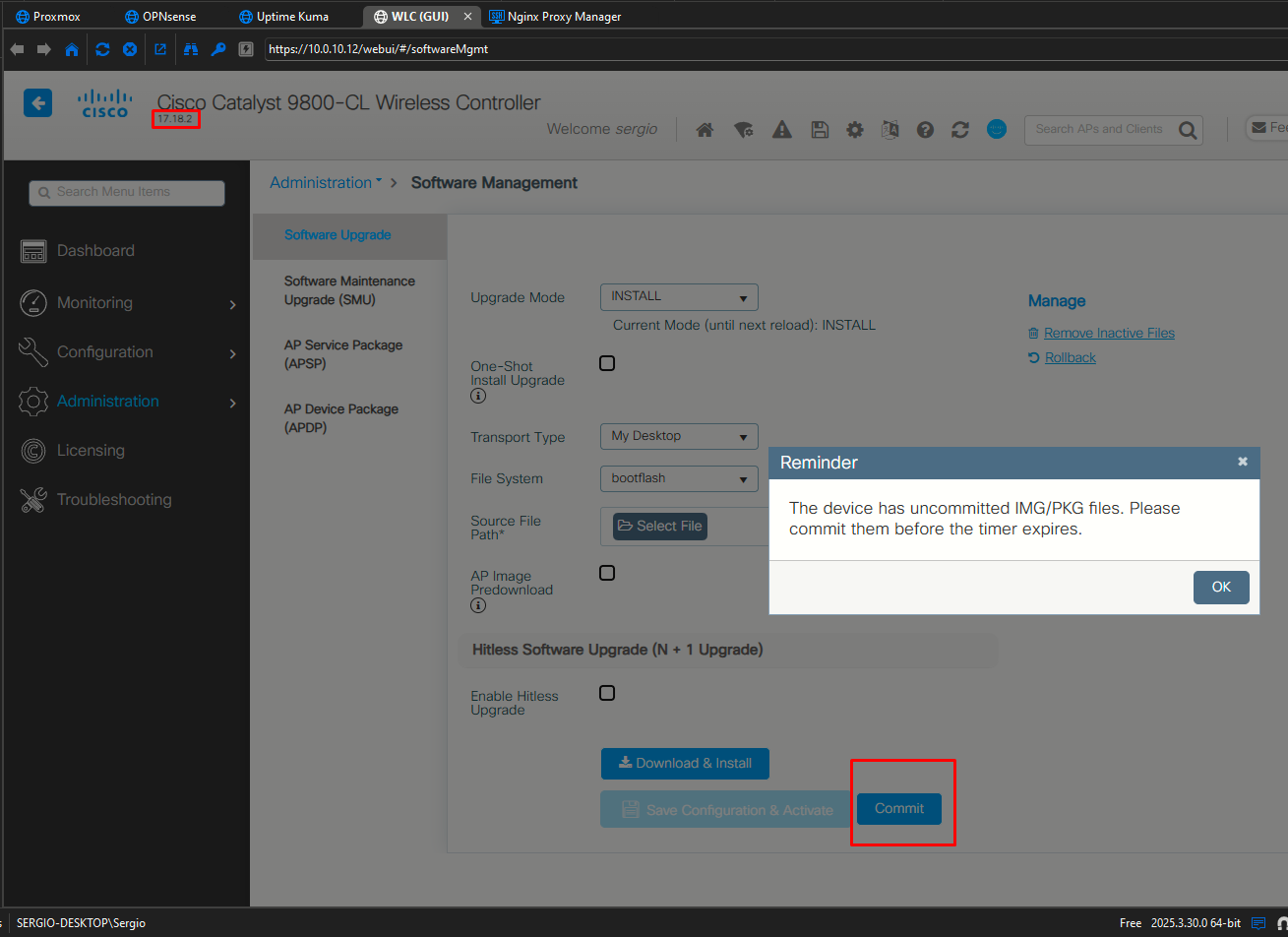
Task: Click the key credentials icon
Action: 218,49
